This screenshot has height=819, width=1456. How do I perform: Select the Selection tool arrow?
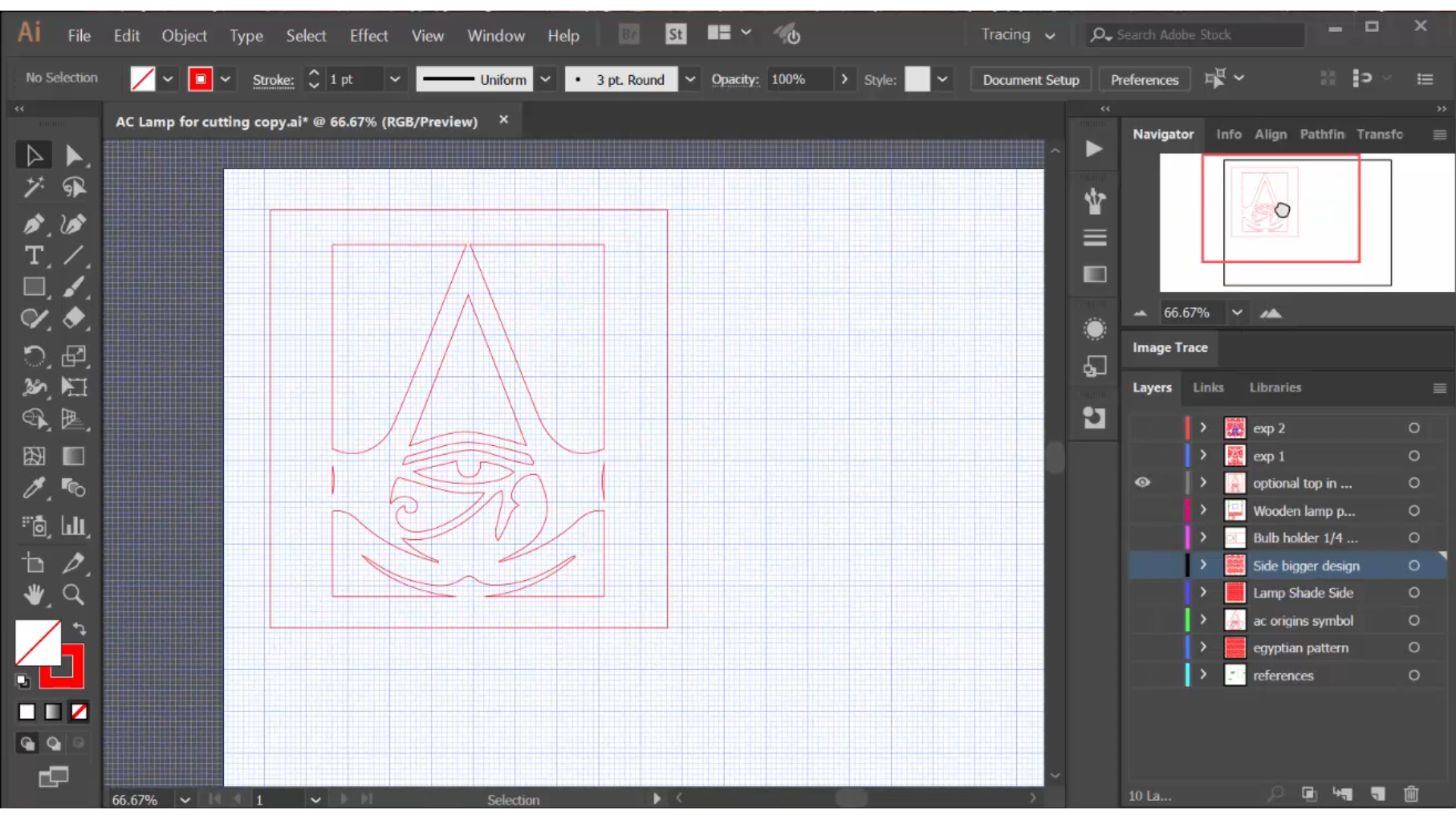click(x=33, y=155)
